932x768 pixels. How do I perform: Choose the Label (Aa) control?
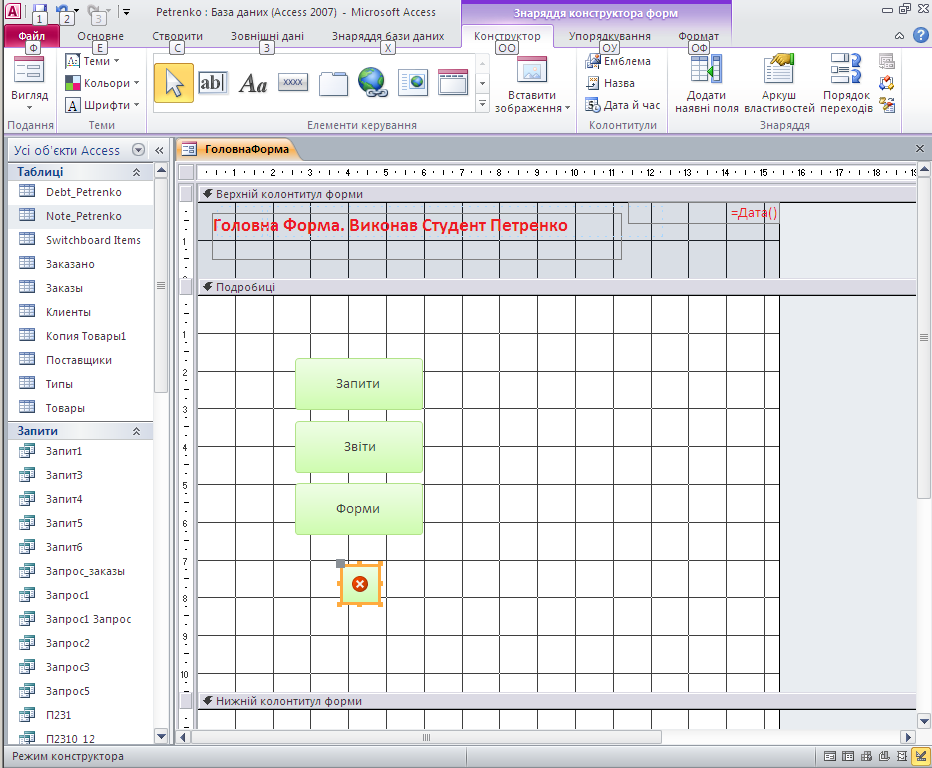253,83
